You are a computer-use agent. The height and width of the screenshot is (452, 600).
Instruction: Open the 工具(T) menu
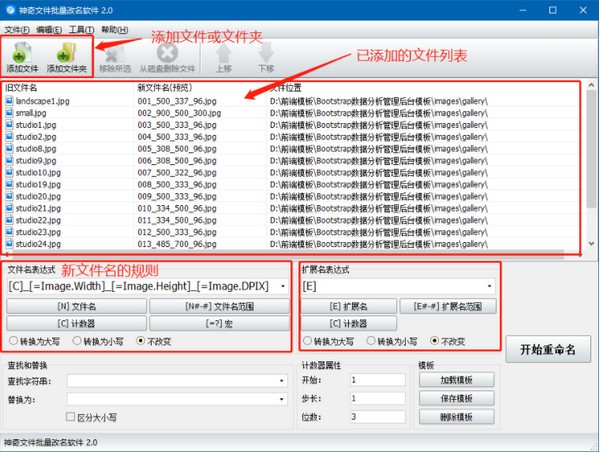82,29
